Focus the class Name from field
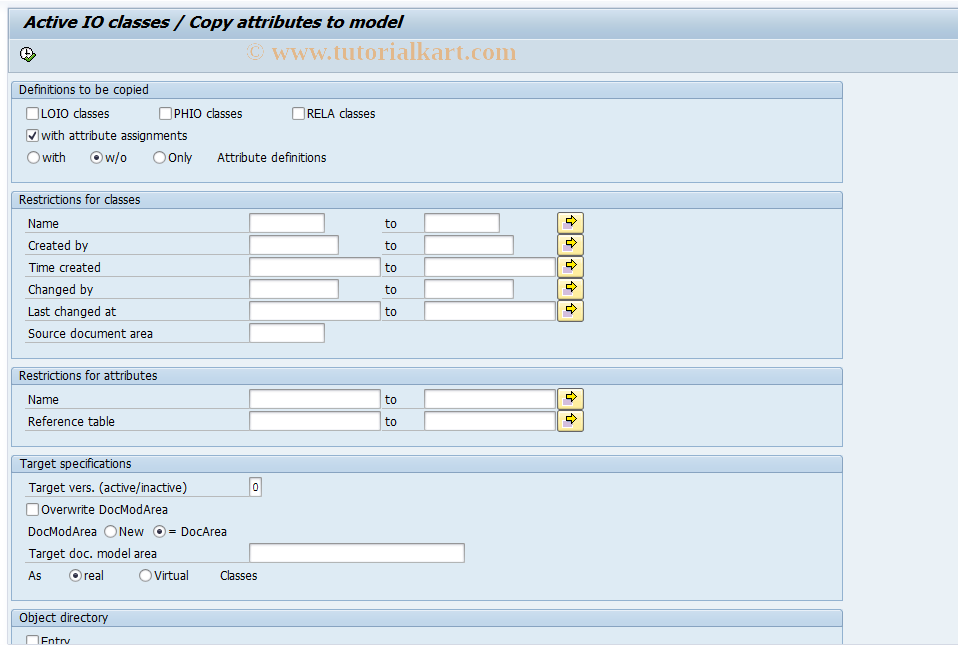This screenshot has width=958, height=645. pos(287,223)
